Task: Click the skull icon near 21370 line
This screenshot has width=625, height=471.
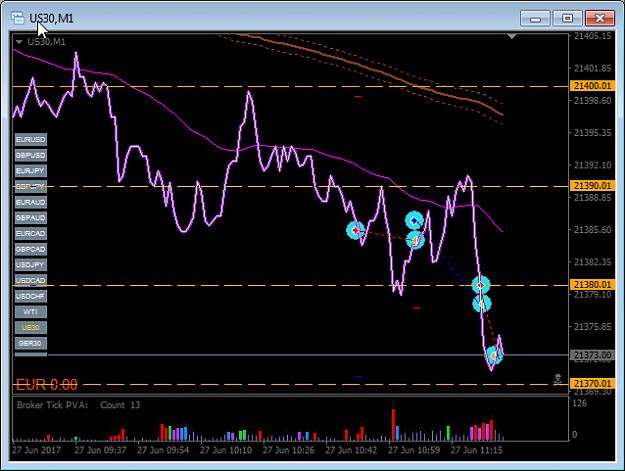Action: point(558,379)
